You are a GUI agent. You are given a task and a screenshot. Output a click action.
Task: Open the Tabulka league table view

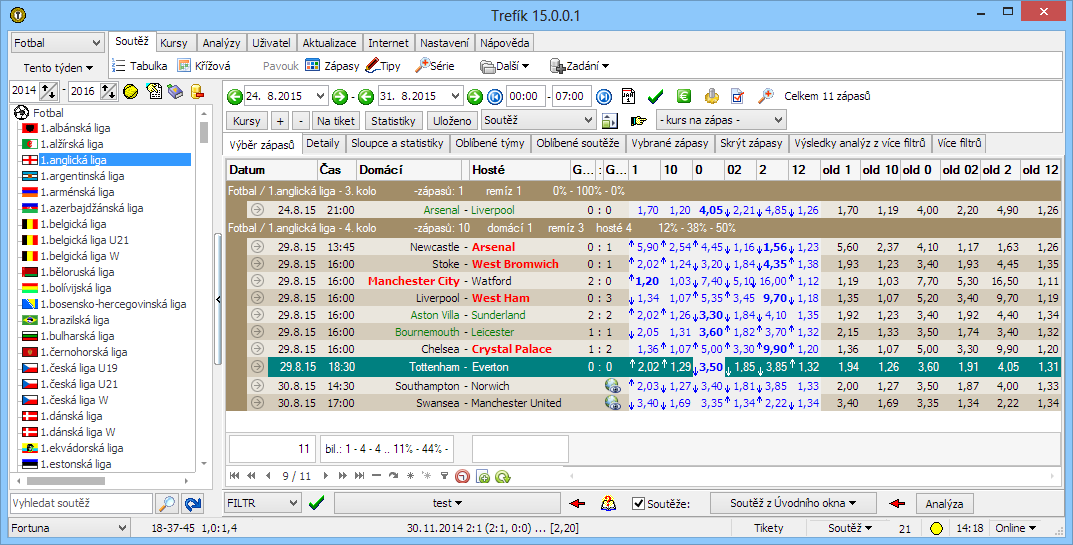click(140, 66)
